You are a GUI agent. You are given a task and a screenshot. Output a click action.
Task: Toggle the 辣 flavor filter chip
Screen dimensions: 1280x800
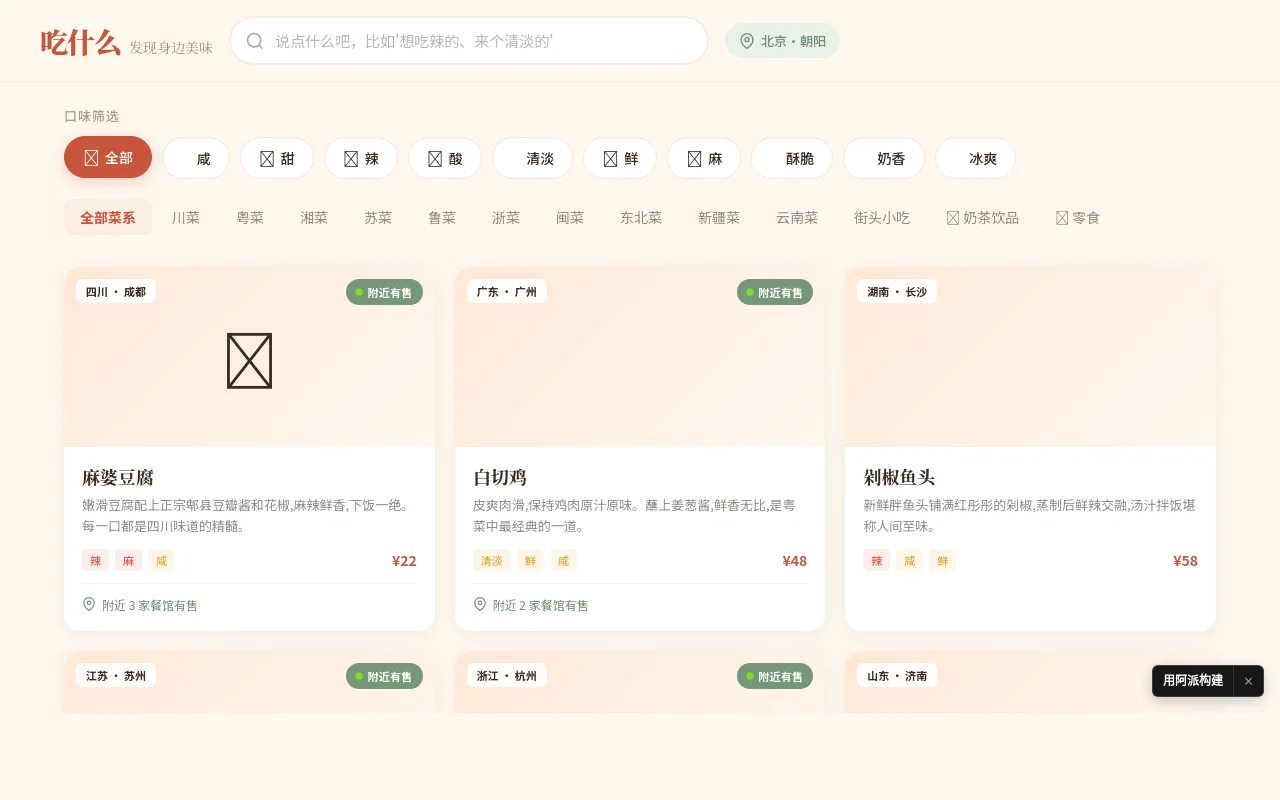click(x=361, y=158)
